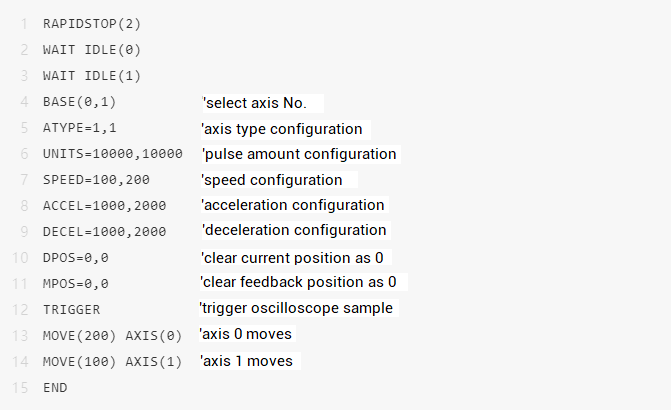Click the 'deceleration configuration comment

click(x=294, y=231)
